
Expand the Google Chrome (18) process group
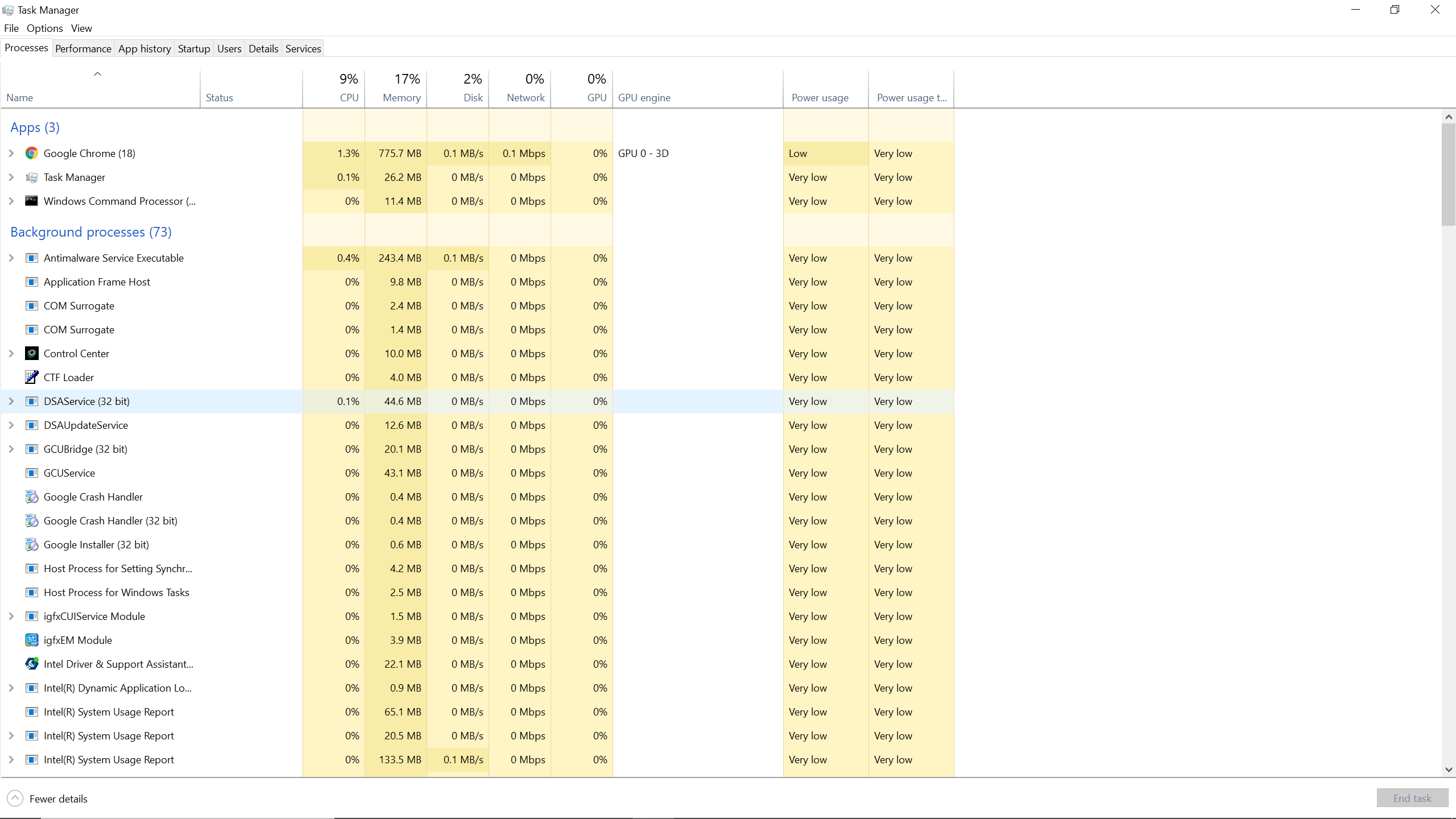pos(11,153)
